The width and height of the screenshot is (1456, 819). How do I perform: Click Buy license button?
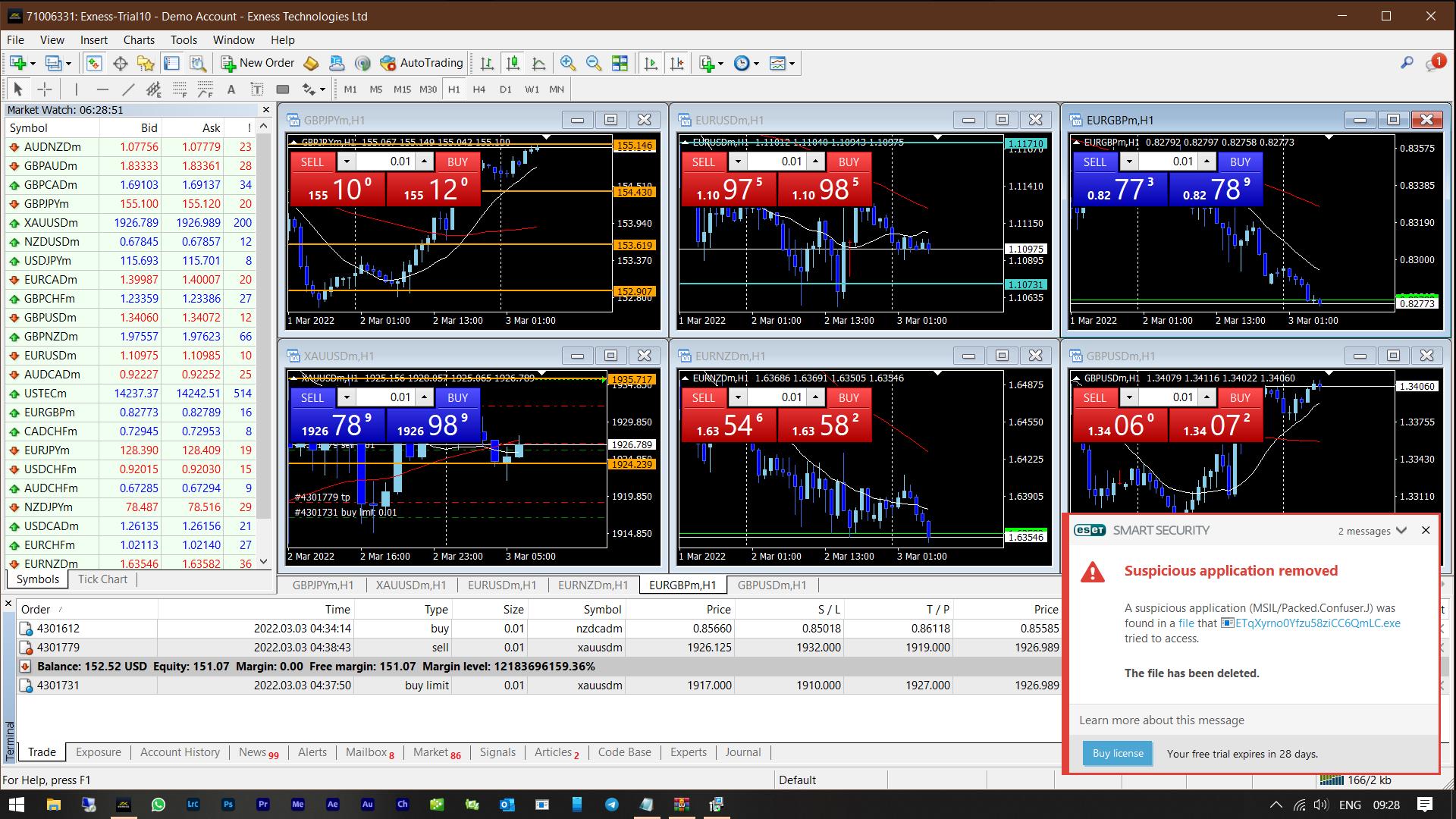(1117, 753)
